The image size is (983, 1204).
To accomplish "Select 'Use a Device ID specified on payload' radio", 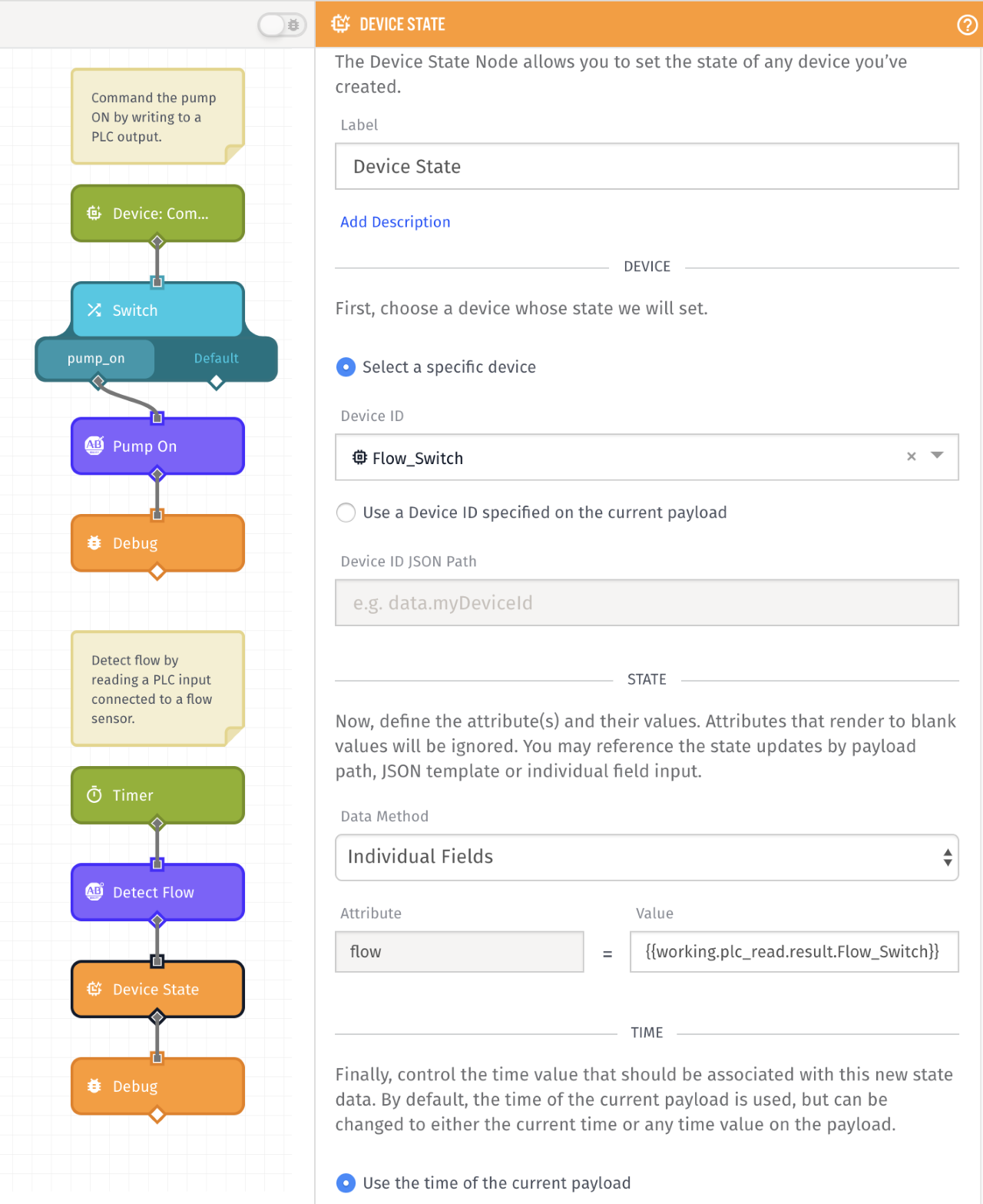I will coord(346,512).
